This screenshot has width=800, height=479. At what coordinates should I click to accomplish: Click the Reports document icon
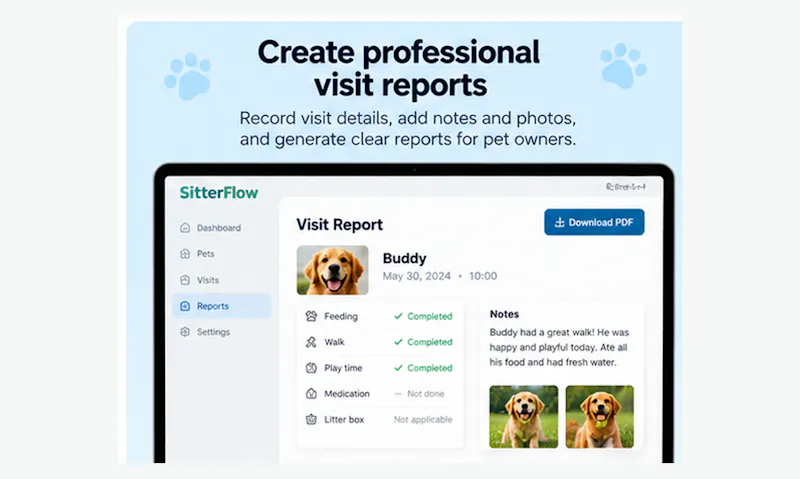(185, 306)
